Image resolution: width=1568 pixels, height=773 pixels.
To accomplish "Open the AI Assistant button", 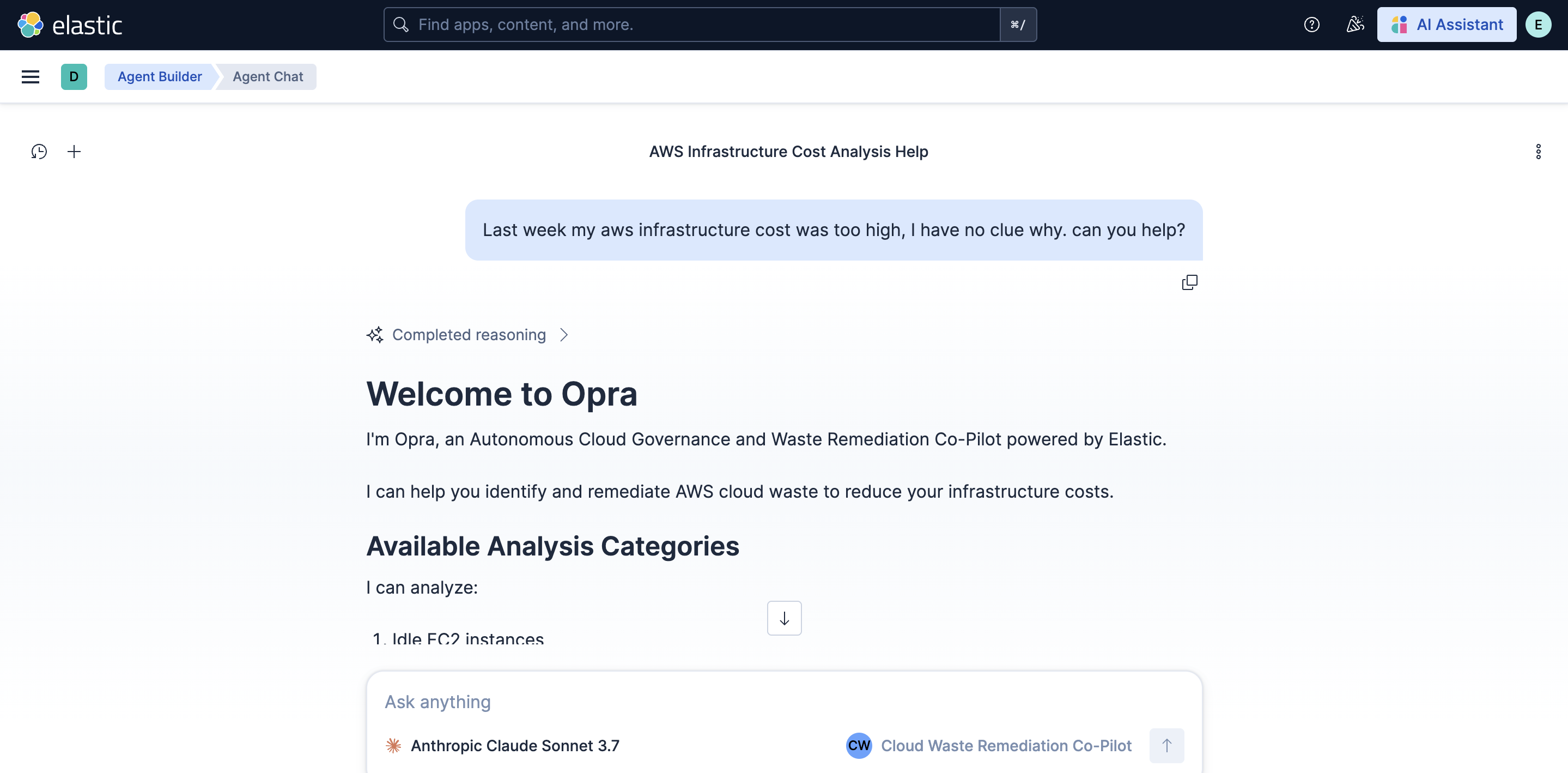I will (1447, 25).
